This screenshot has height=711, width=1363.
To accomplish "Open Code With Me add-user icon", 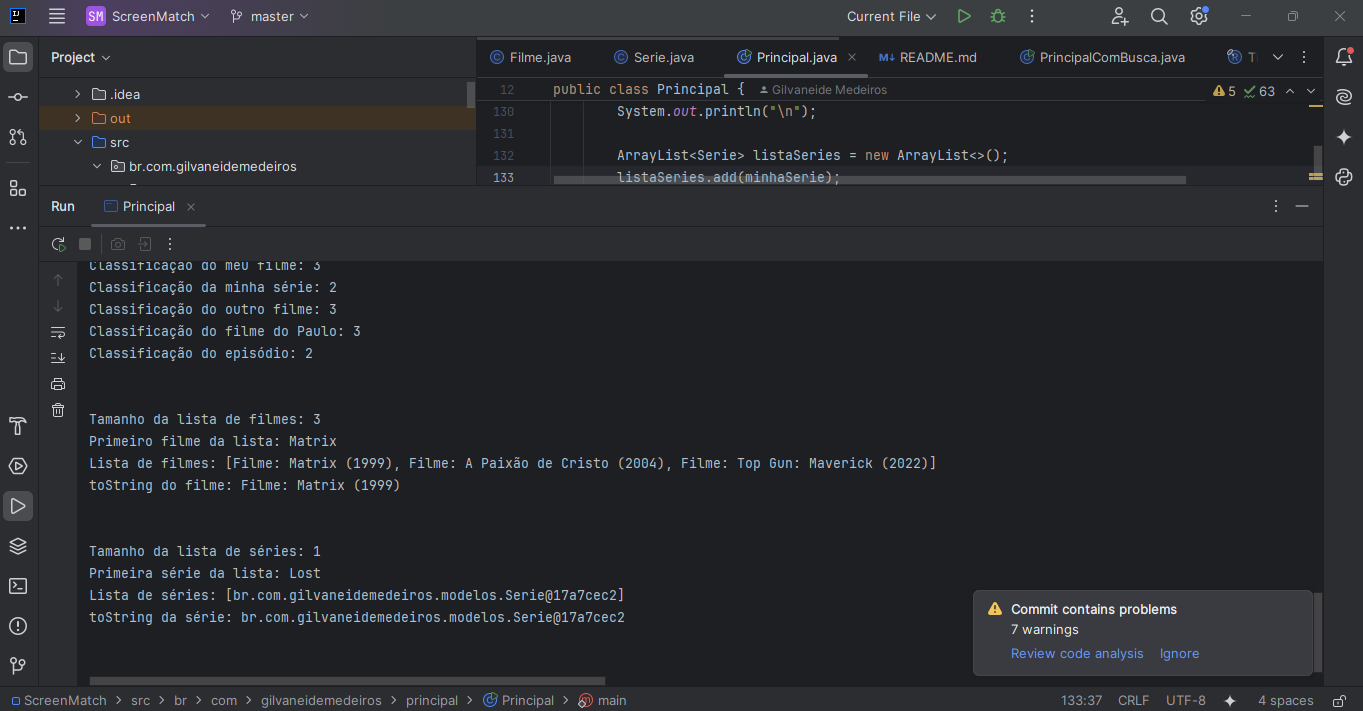I will [x=1120, y=16].
